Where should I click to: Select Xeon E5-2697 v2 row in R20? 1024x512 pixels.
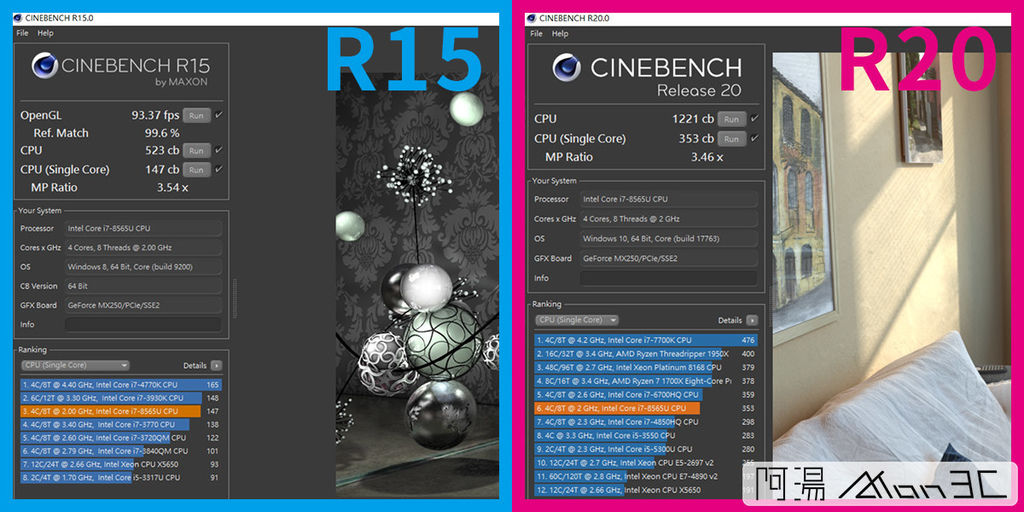coord(647,463)
